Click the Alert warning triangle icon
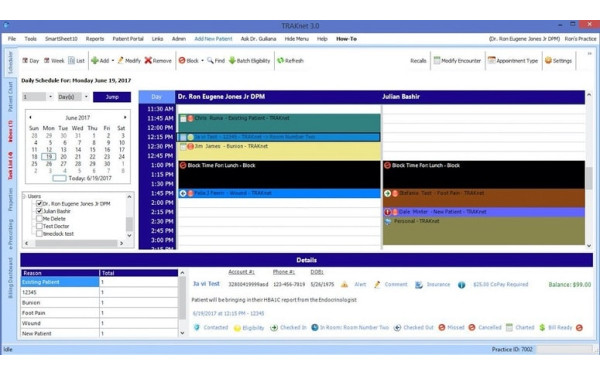 point(344,284)
